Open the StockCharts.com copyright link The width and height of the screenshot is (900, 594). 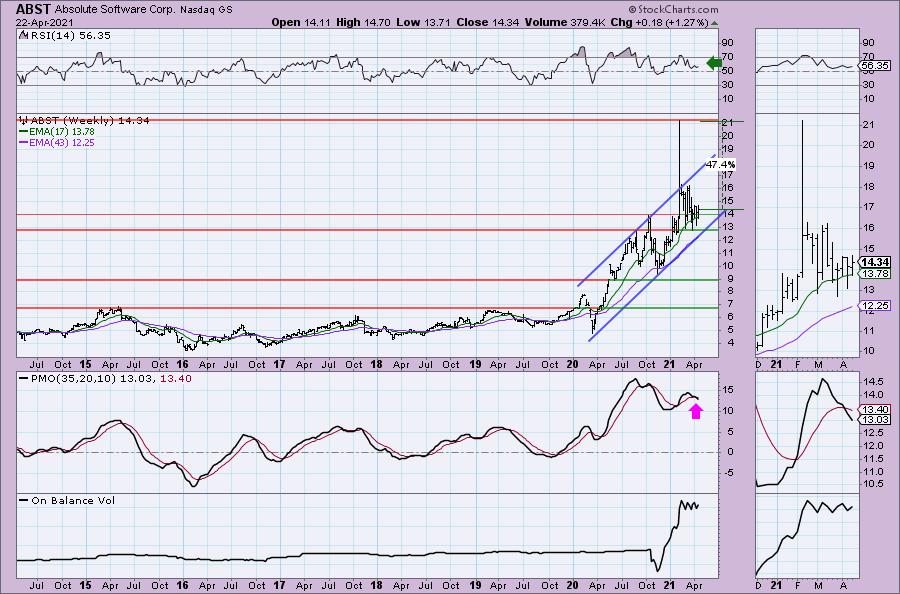(673, 9)
